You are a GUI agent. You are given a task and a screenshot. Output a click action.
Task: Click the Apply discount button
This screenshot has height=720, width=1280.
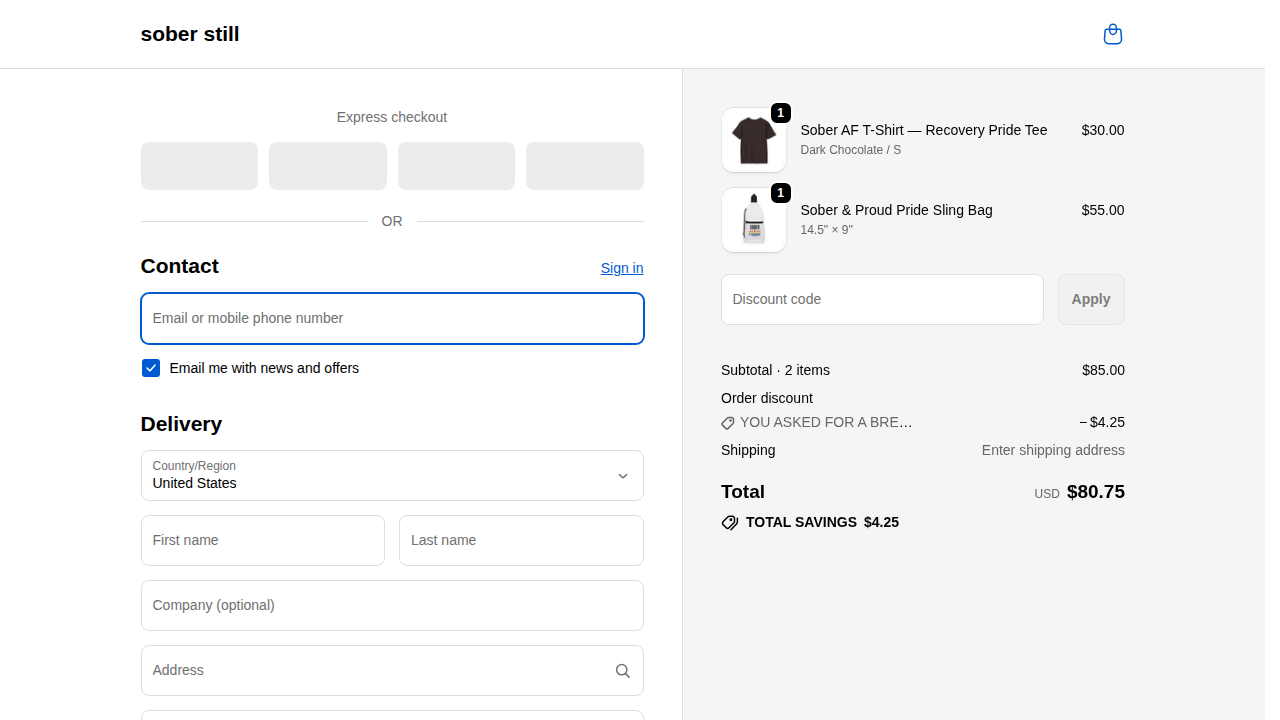coord(1091,299)
